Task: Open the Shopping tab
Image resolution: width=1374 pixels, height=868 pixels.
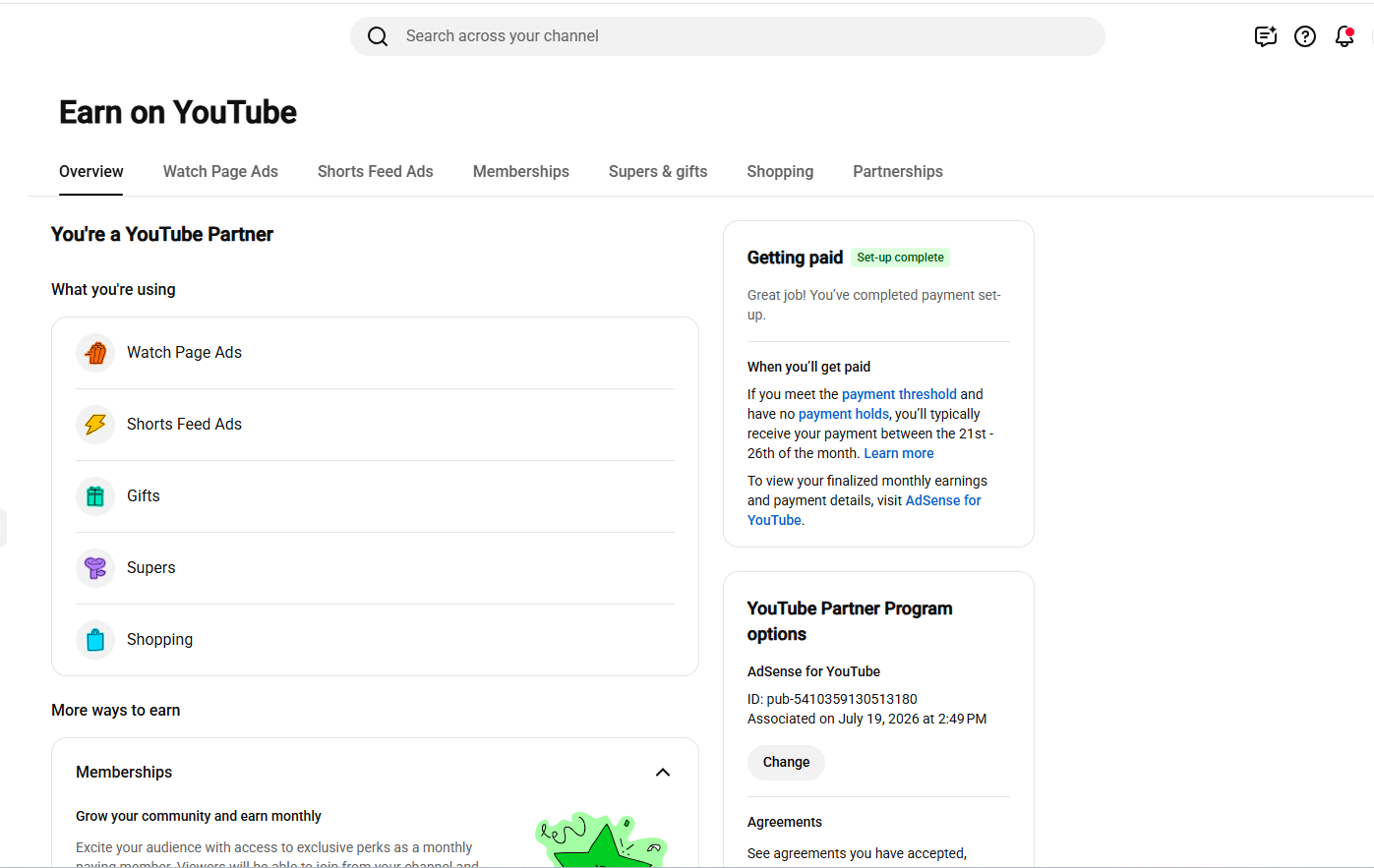Action: [780, 171]
